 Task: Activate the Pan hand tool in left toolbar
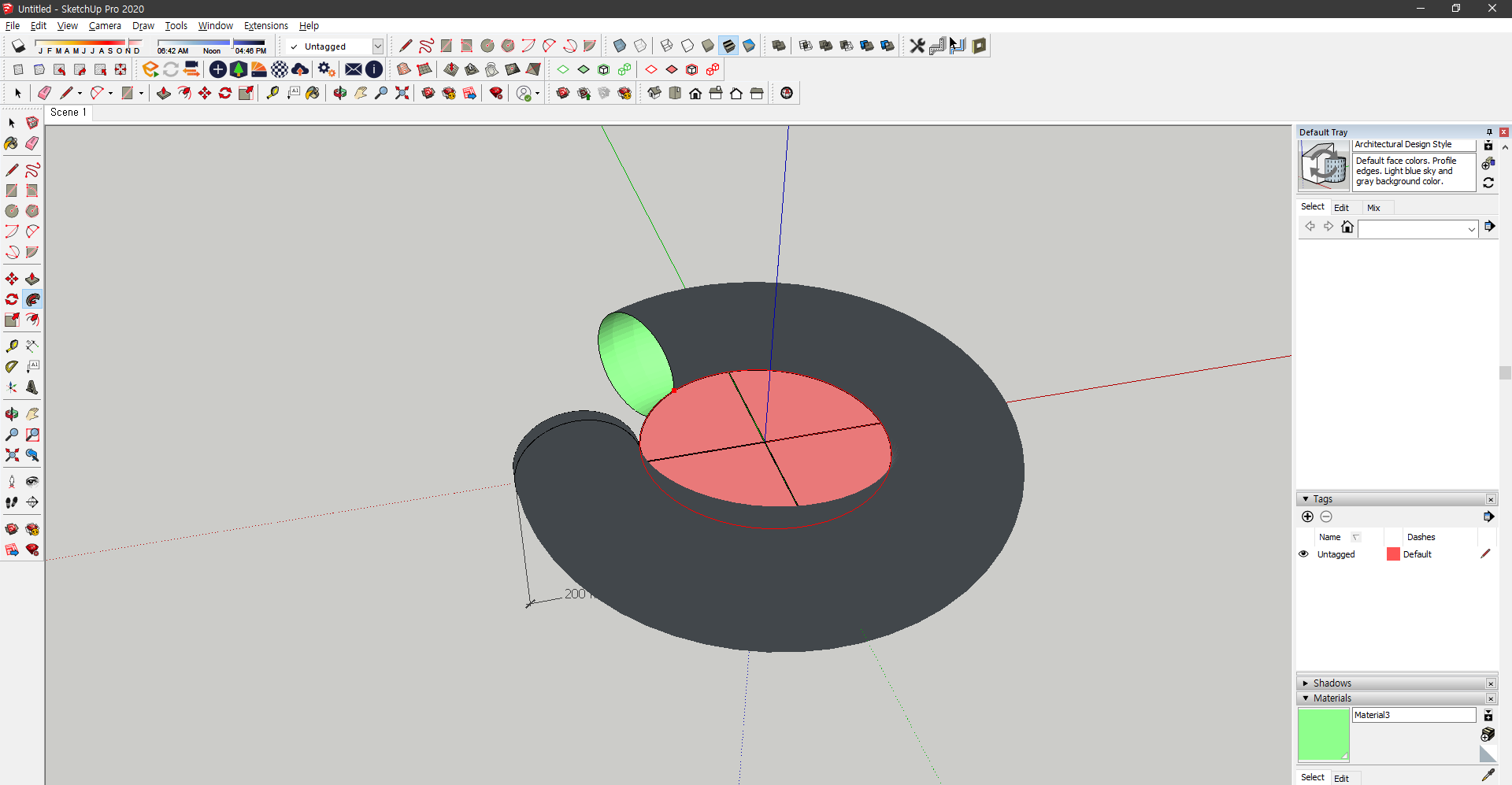tap(32, 414)
